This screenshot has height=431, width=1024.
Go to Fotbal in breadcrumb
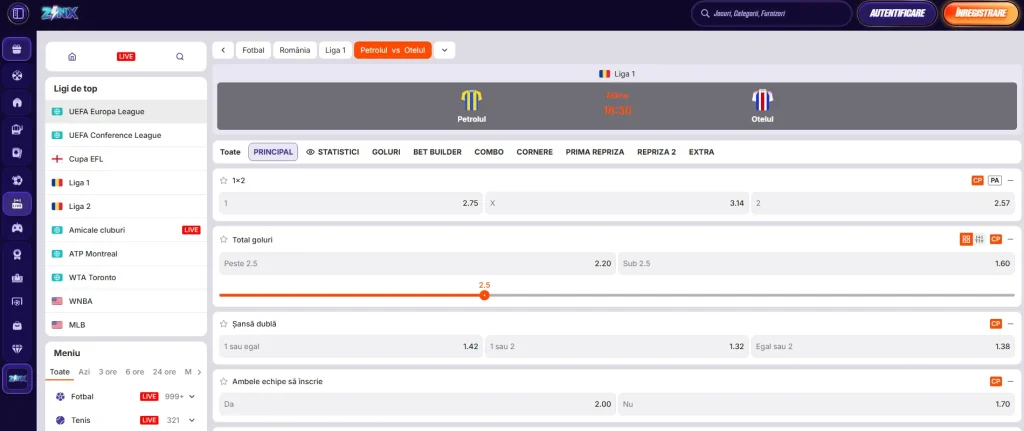pyautogui.click(x=253, y=50)
